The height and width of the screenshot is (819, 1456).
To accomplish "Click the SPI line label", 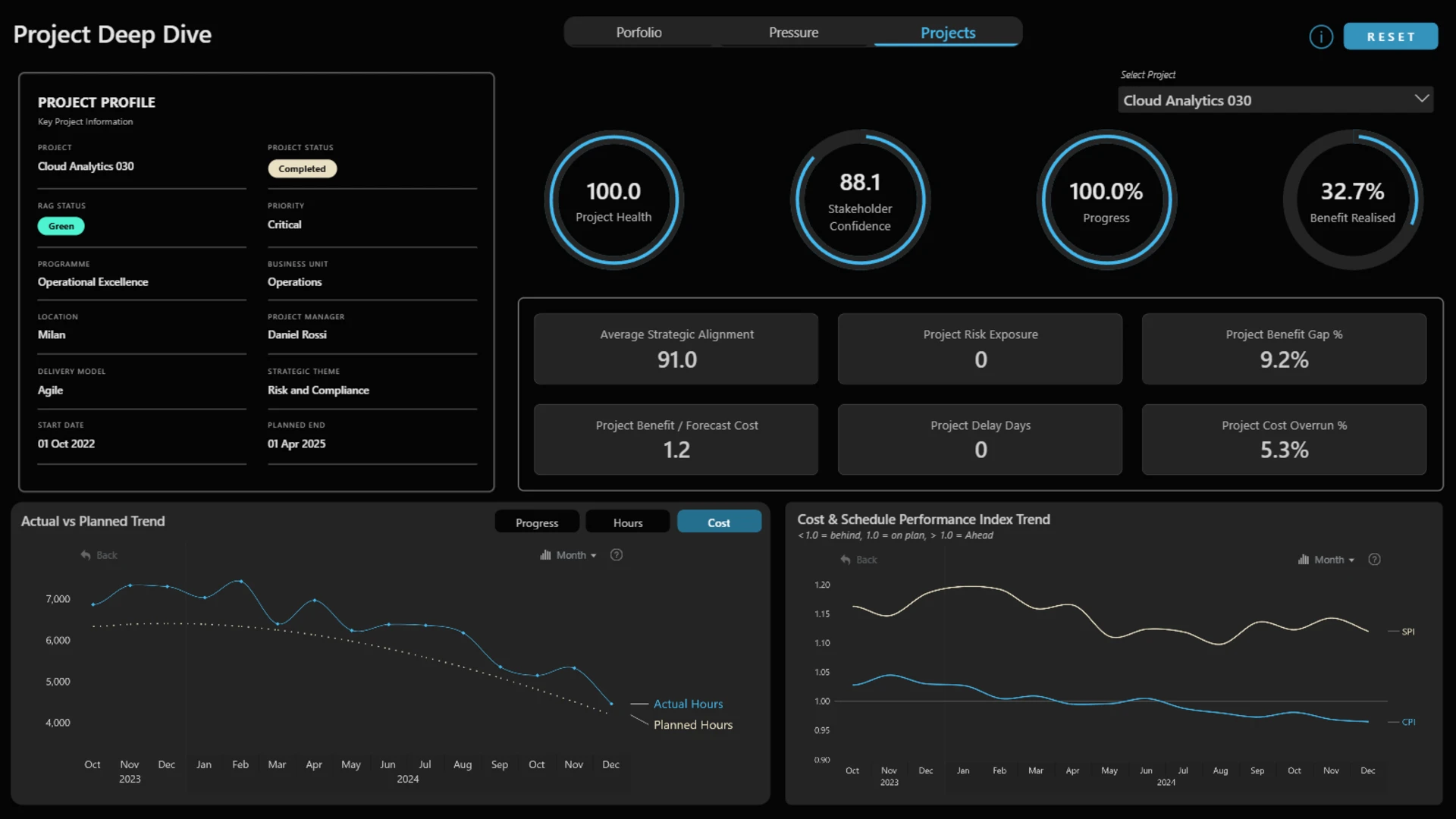I will 1408,632.
